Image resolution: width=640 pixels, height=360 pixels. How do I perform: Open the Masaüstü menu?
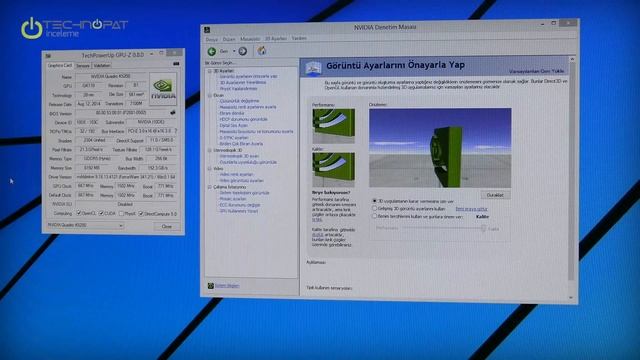coord(250,39)
